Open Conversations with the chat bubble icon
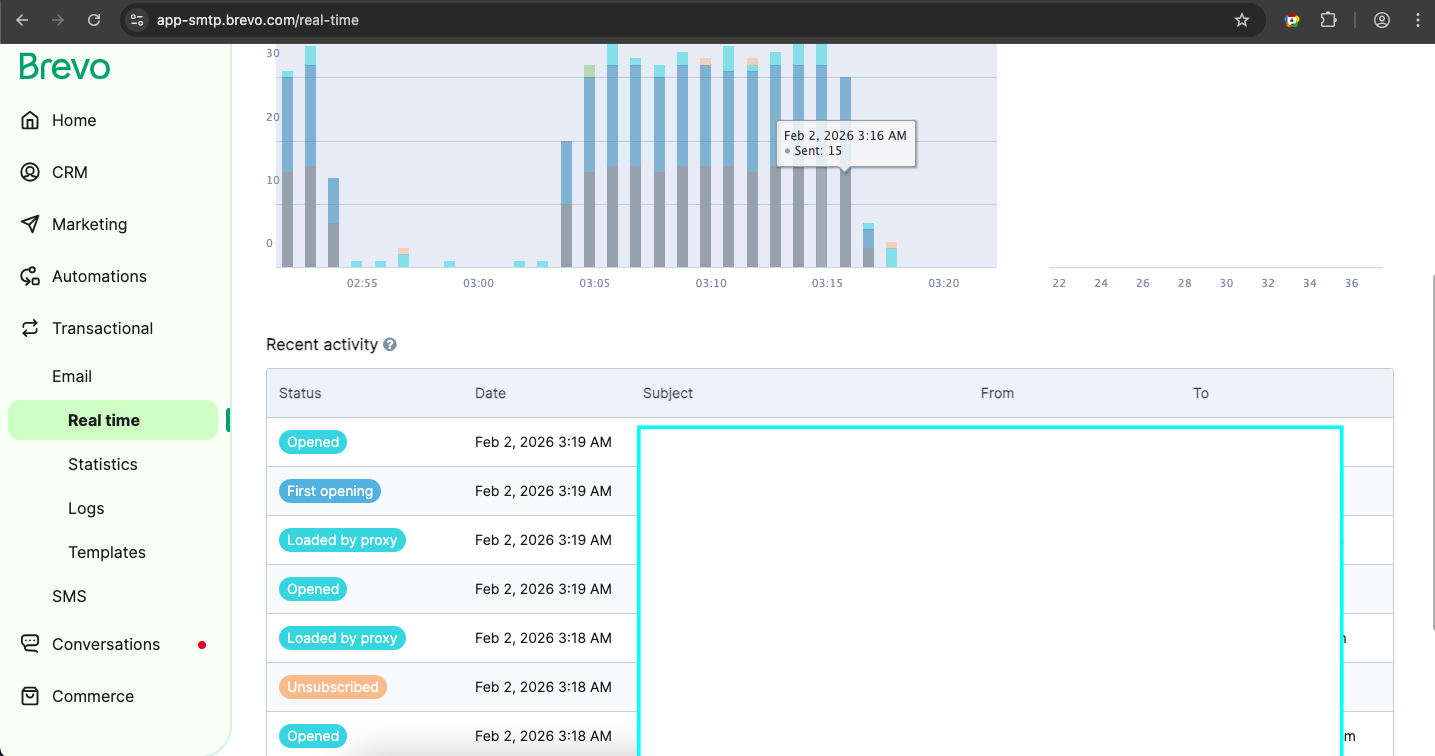The width and height of the screenshot is (1435, 756). pyautogui.click(x=29, y=644)
